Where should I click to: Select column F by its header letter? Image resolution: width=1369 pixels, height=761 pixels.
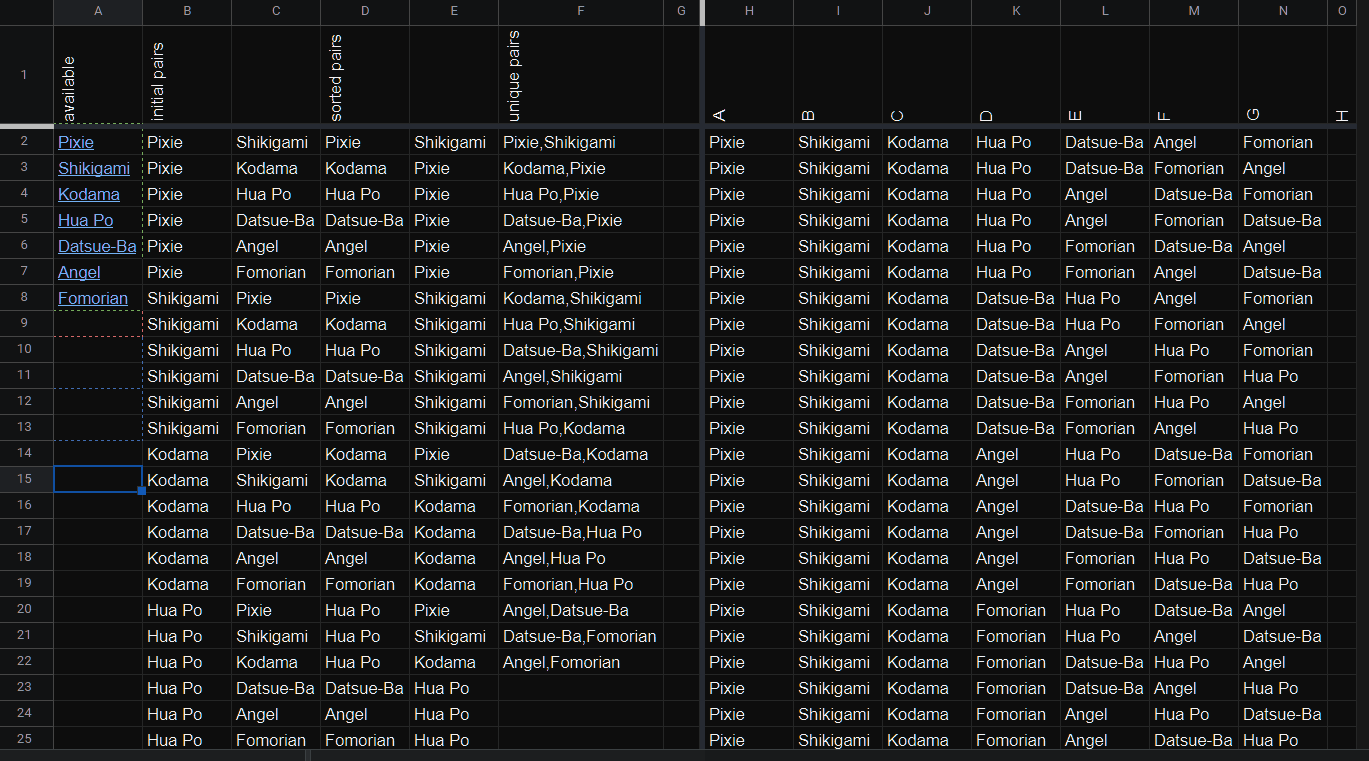pyautogui.click(x=581, y=11)
